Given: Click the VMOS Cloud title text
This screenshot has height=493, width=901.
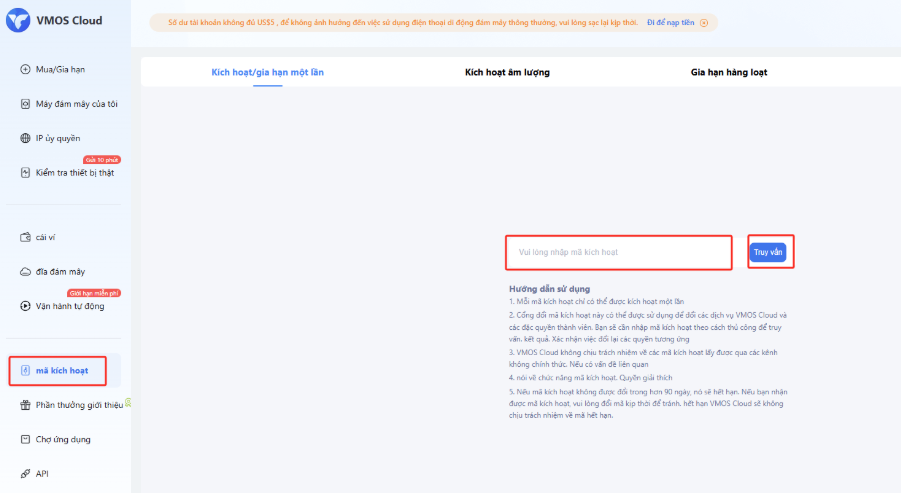Looking at the screenshot, I should 69,21.
